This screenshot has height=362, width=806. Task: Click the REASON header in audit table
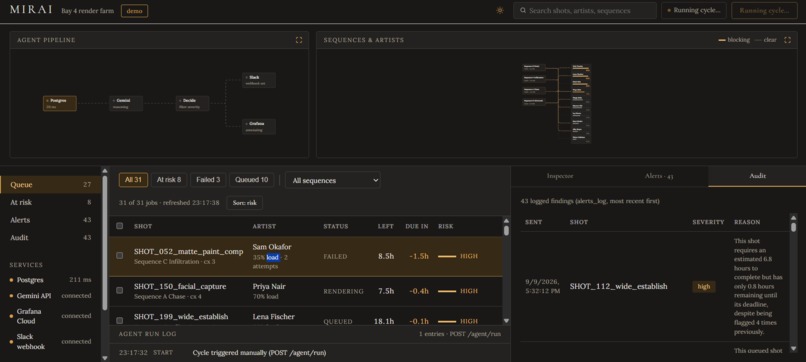(747, 222)
